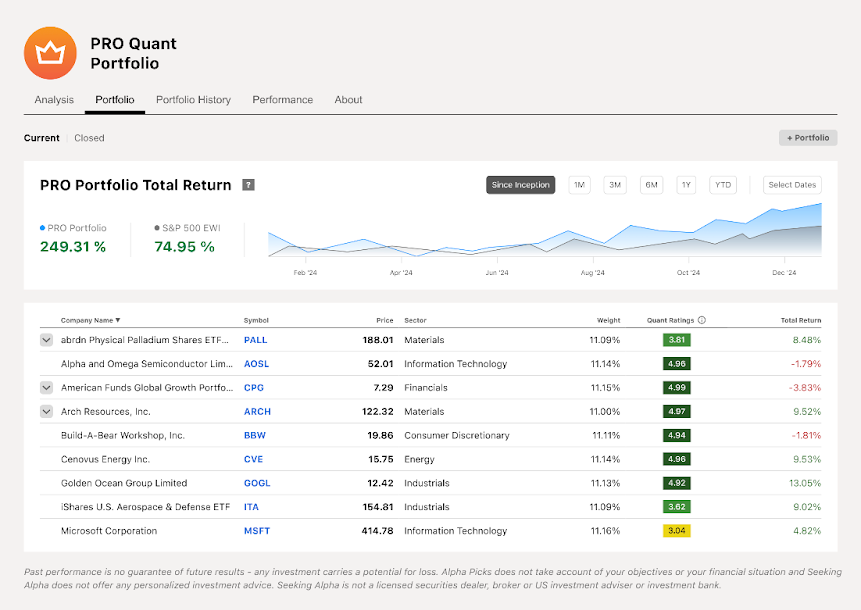Viewport: 861px width, 610px height.
Task: Switch to the Portfolio History tab
Action: [x=193, y=100]
